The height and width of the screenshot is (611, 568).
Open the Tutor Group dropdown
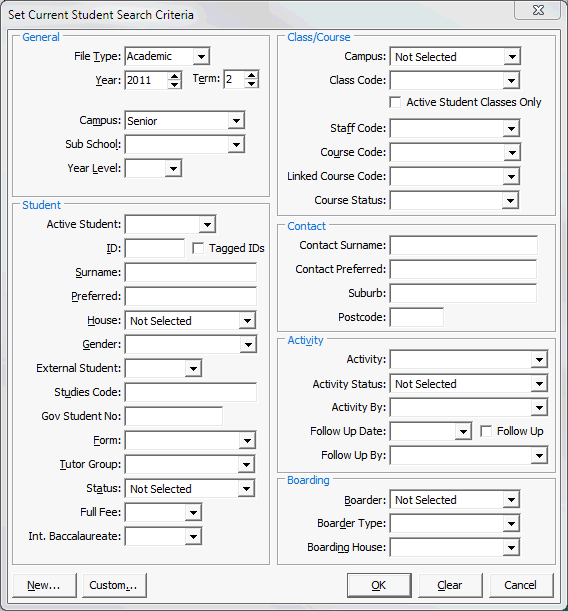point(247,464)
